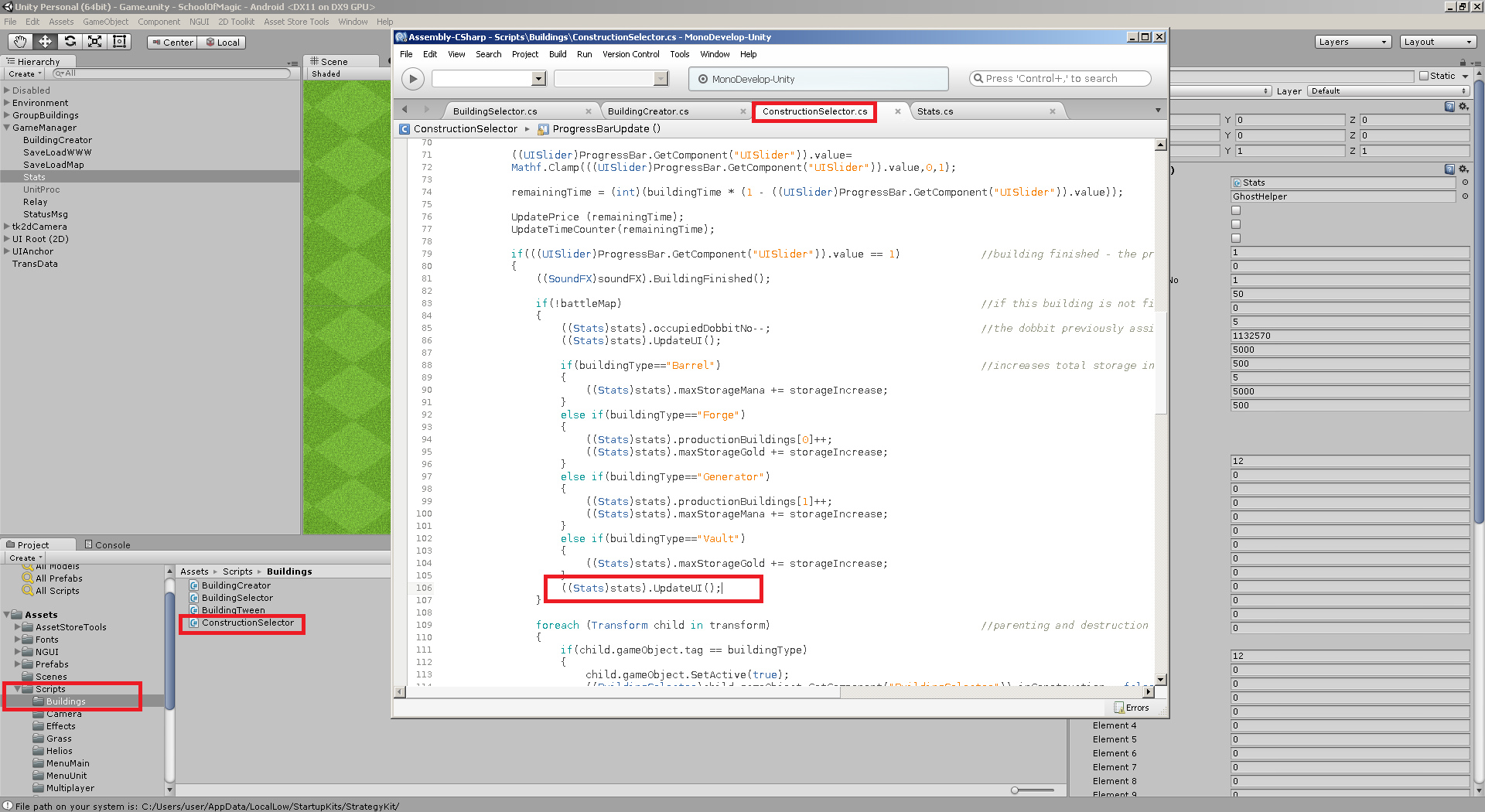Image resolution: width=1485 pixels, height=812 pixels.
Task: Click the All Prefabs saved search
Action: tap(59, 578)
